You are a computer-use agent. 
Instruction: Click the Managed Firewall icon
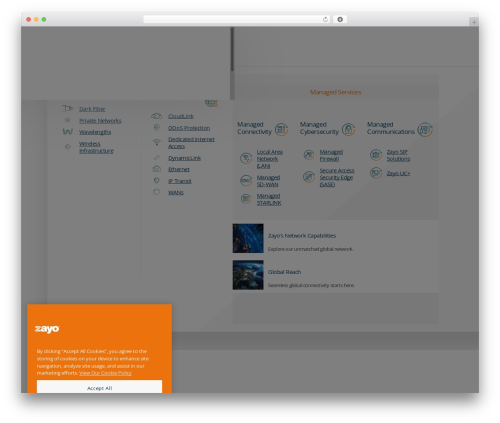pyautogui.click(x=309, y=155)
